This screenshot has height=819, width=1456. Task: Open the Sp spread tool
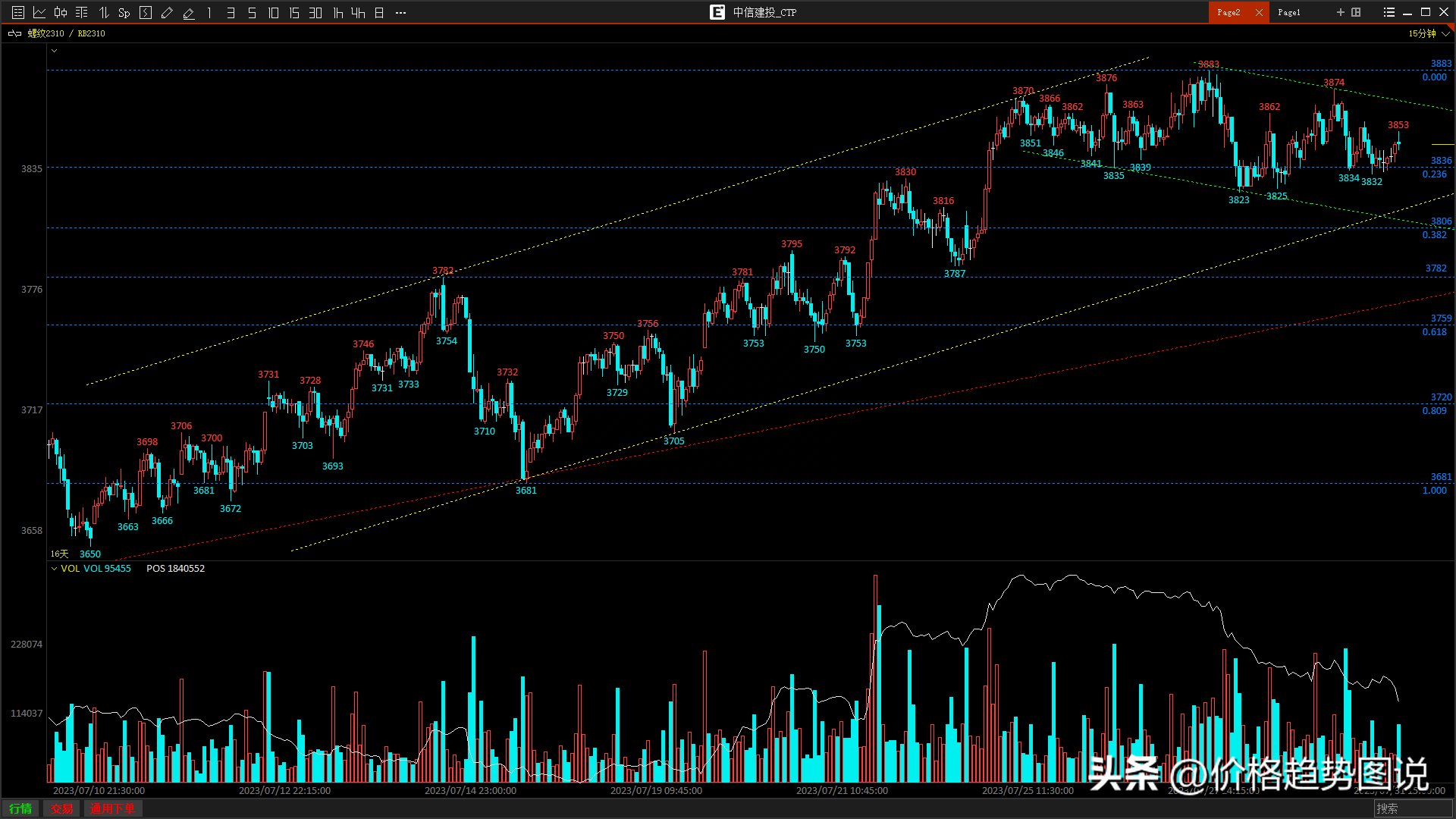coord(124,12)
